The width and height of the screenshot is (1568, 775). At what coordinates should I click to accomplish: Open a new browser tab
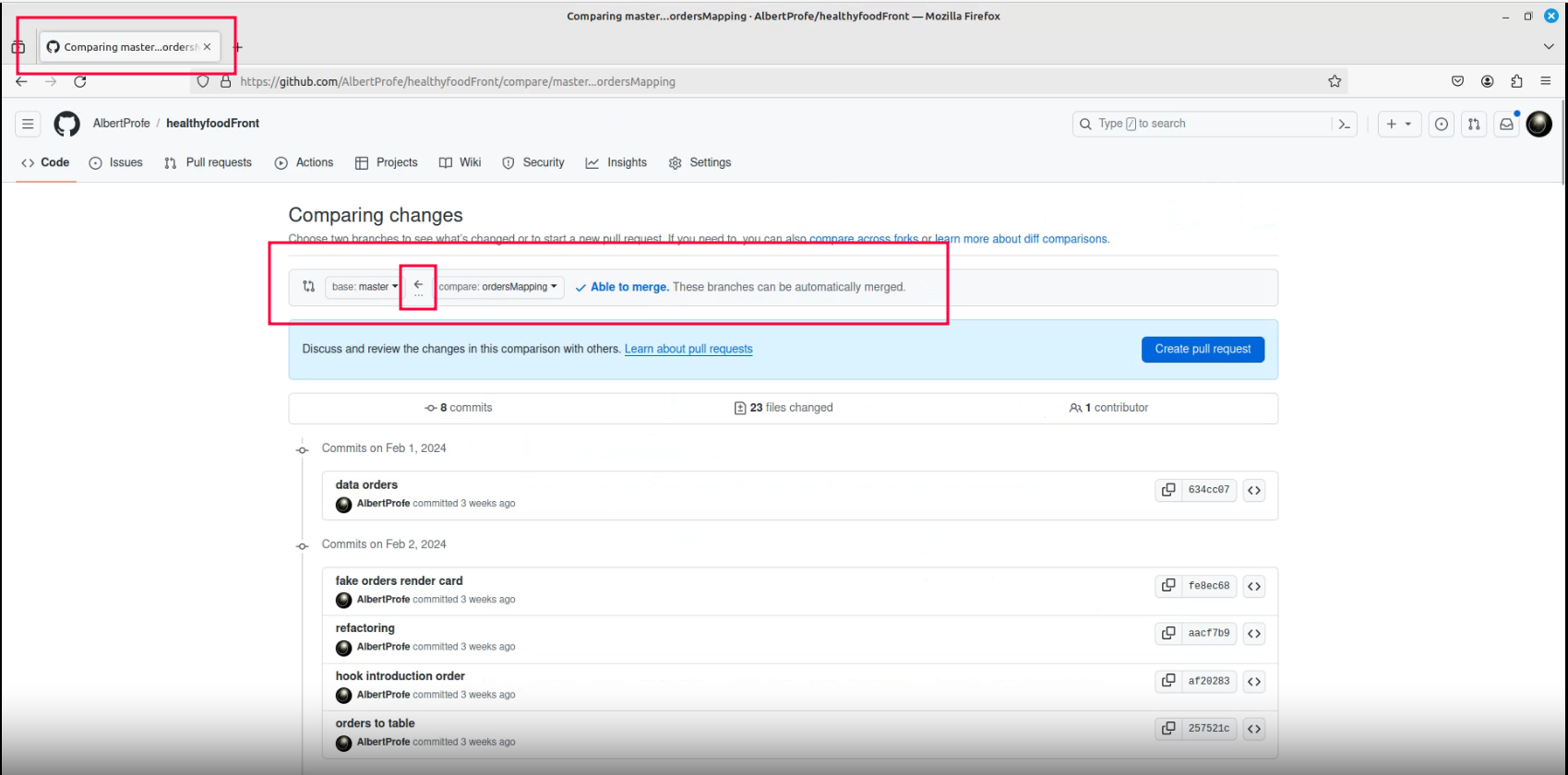238,47
